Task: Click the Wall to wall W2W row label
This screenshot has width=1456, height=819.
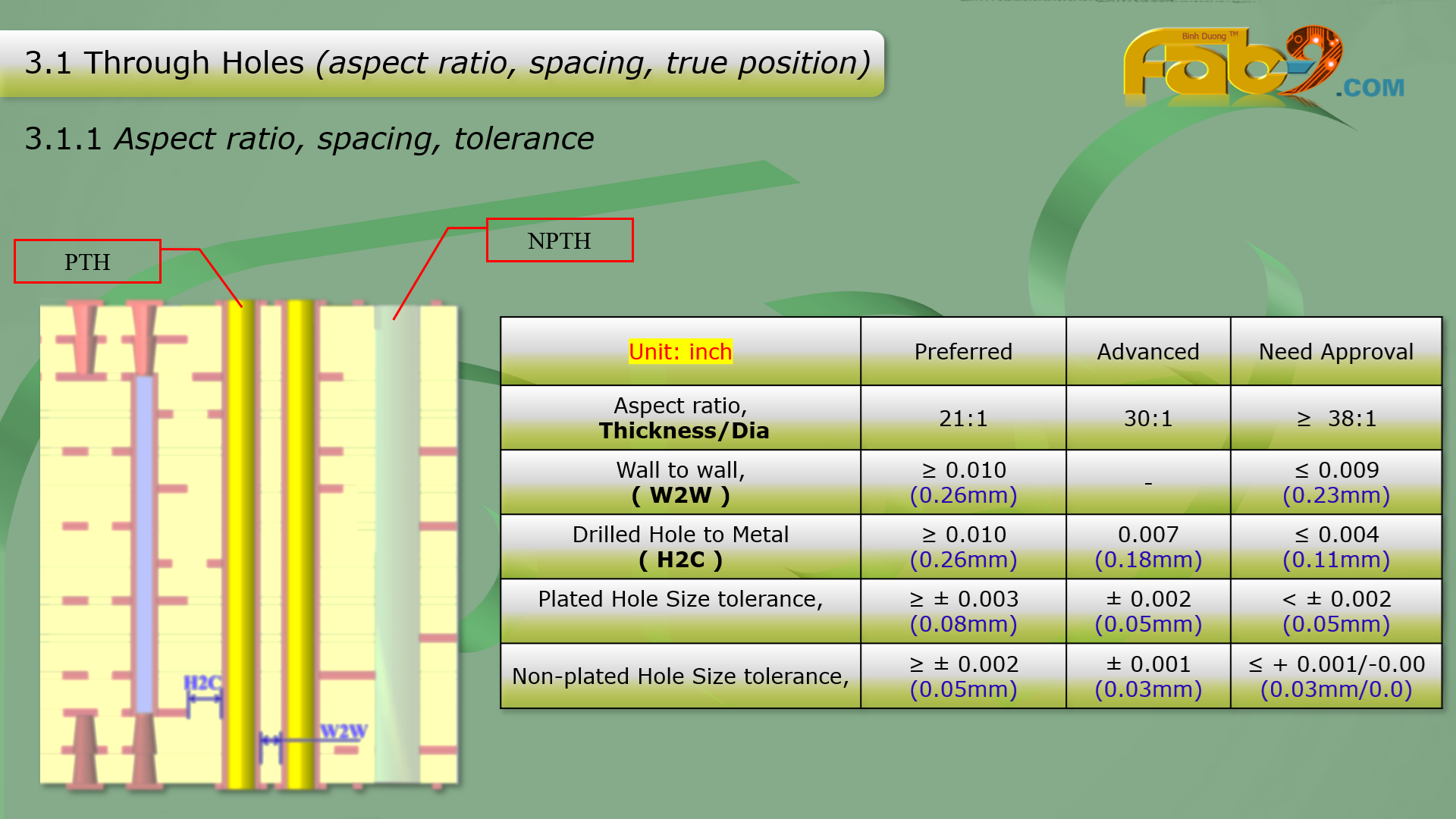Action: 680,482
